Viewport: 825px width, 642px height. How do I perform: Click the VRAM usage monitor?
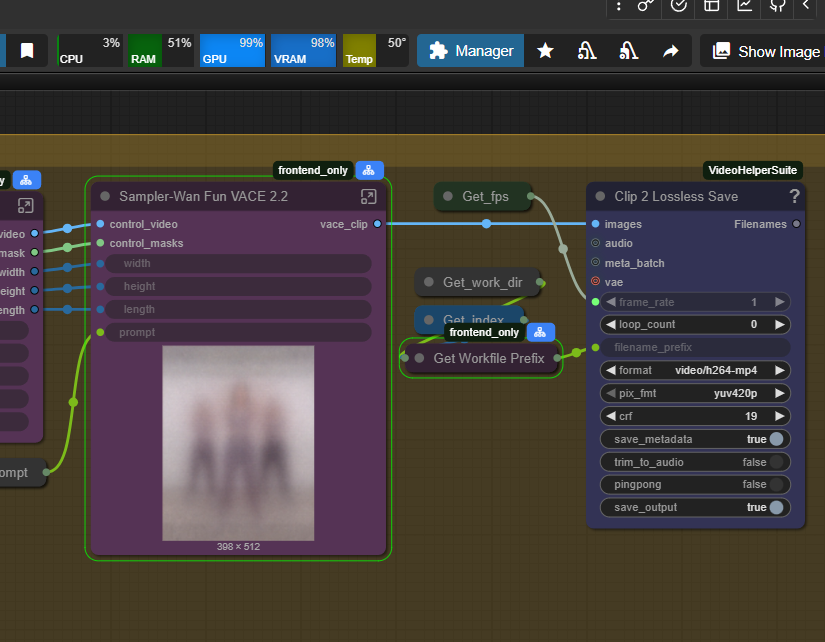[x=304, y=51]
